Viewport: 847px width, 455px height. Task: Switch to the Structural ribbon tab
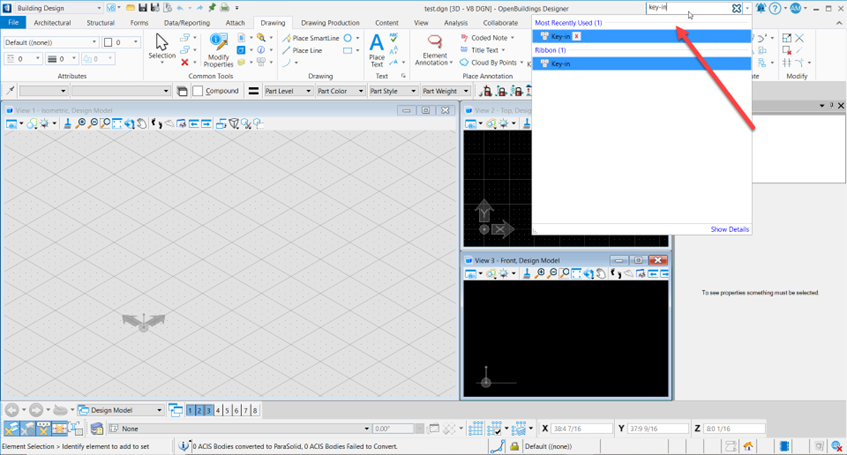[100, 23]
